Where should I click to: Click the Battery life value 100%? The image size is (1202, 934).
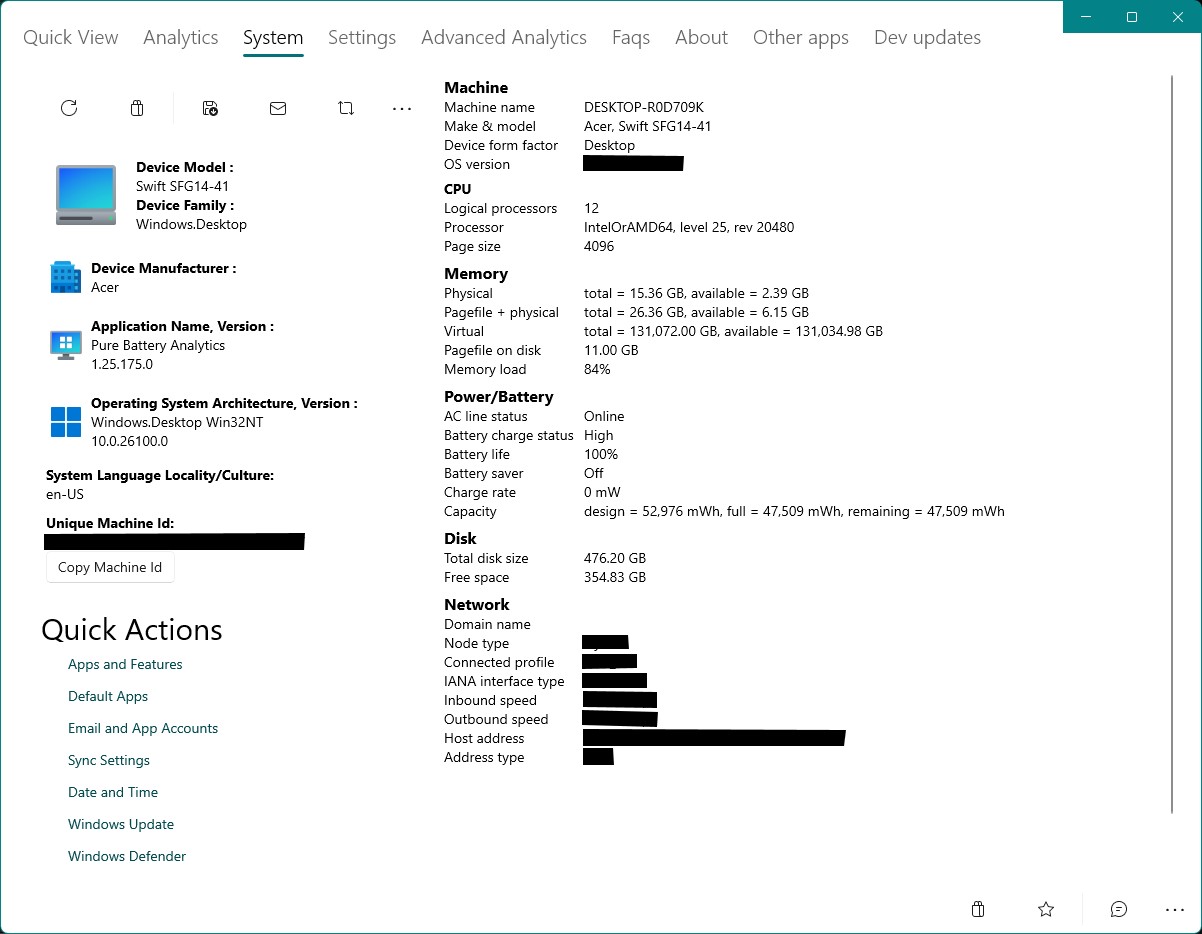[601, 454]
